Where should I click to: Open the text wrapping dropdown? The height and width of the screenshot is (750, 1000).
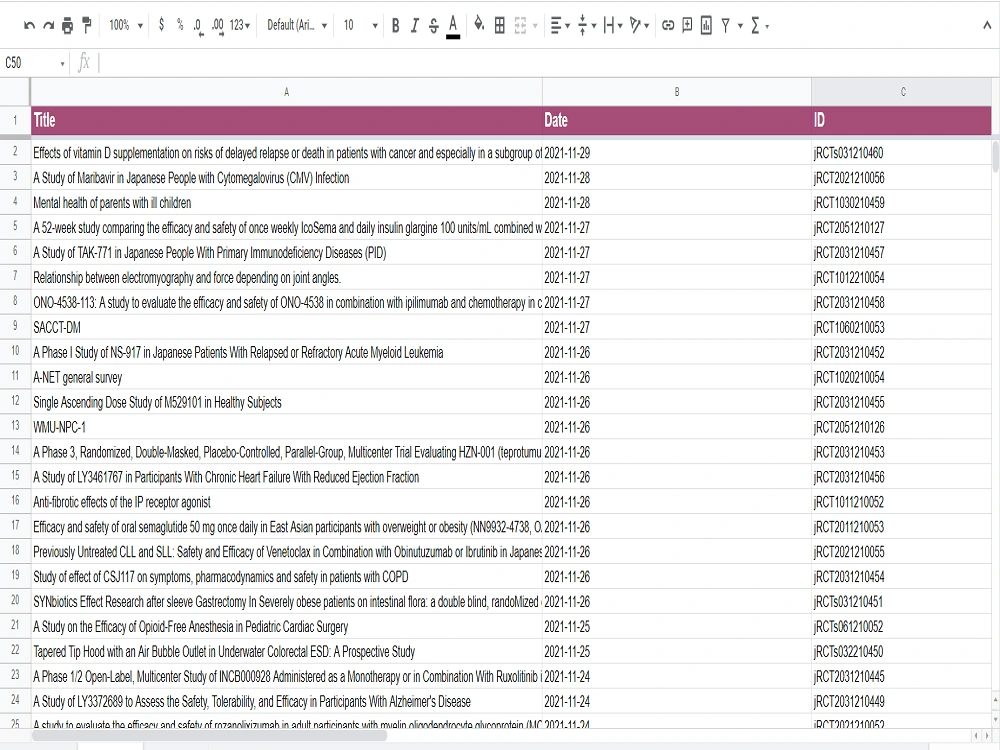[x=612, y=26]
